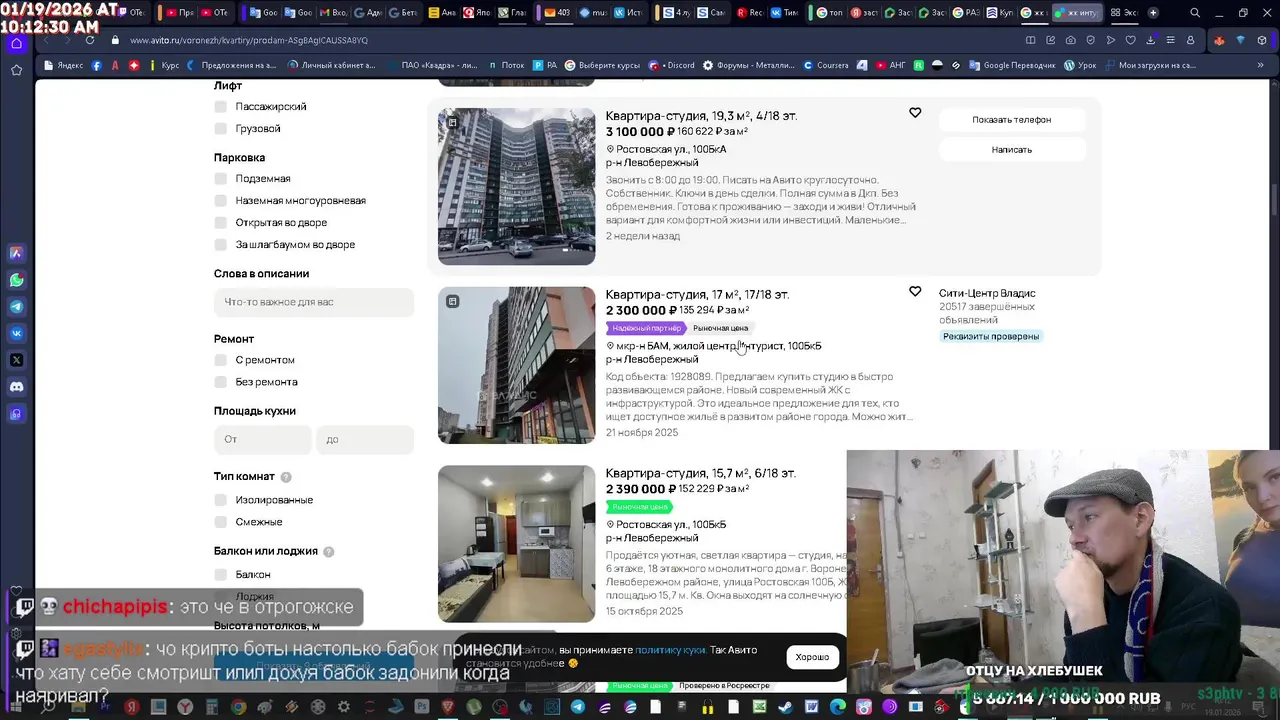Open VK messenger in the sidebar

pyautogui.click(x=16, y=333)
